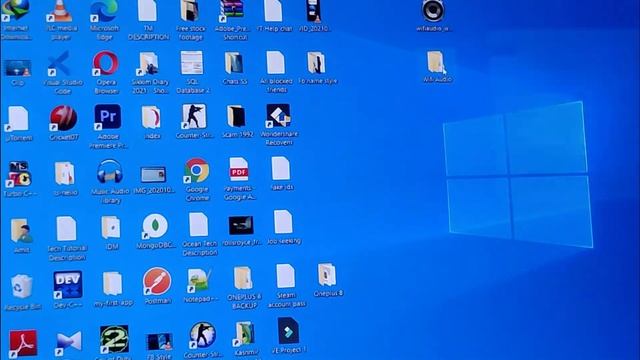640x360 pixels.
Task: Launch Visual Studio Code shortcut
Action: point(61,63)
